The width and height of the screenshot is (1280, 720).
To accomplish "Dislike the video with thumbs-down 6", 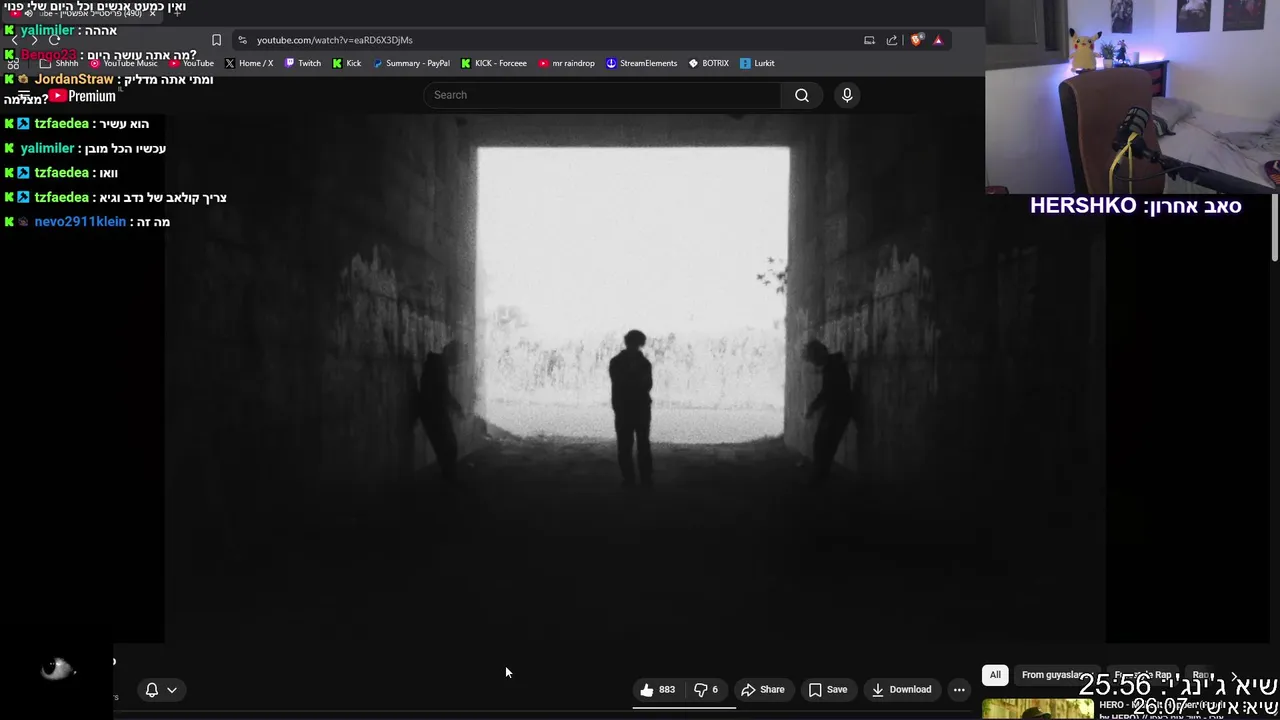I will coord(706,690).
